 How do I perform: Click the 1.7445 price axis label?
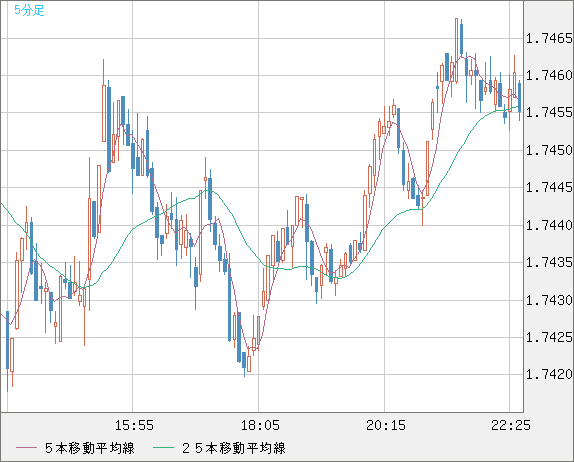click(x=549, y=187)
